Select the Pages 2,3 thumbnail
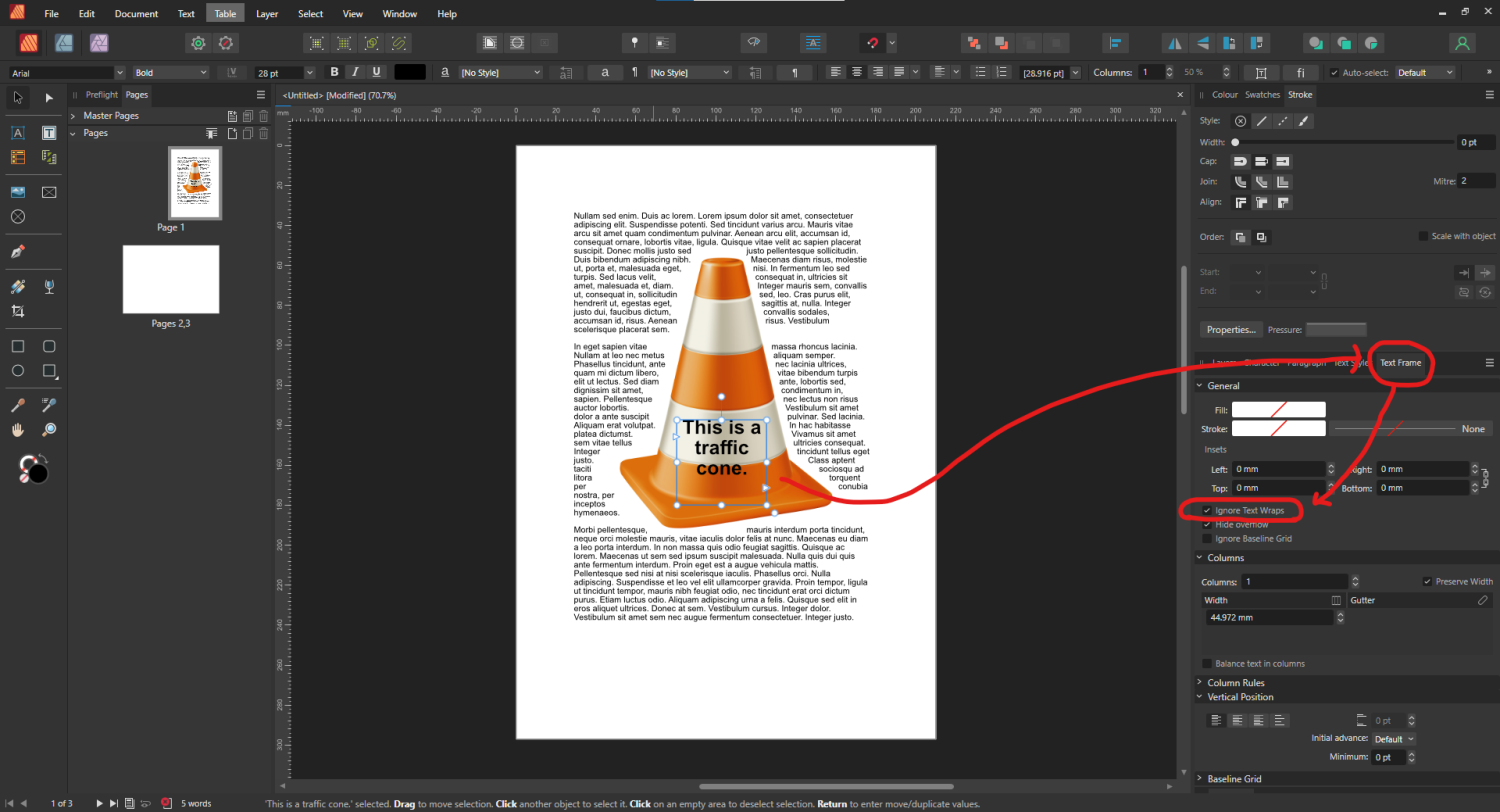The width and height of the screenshot is (1500, 812). tap(170, 279)
